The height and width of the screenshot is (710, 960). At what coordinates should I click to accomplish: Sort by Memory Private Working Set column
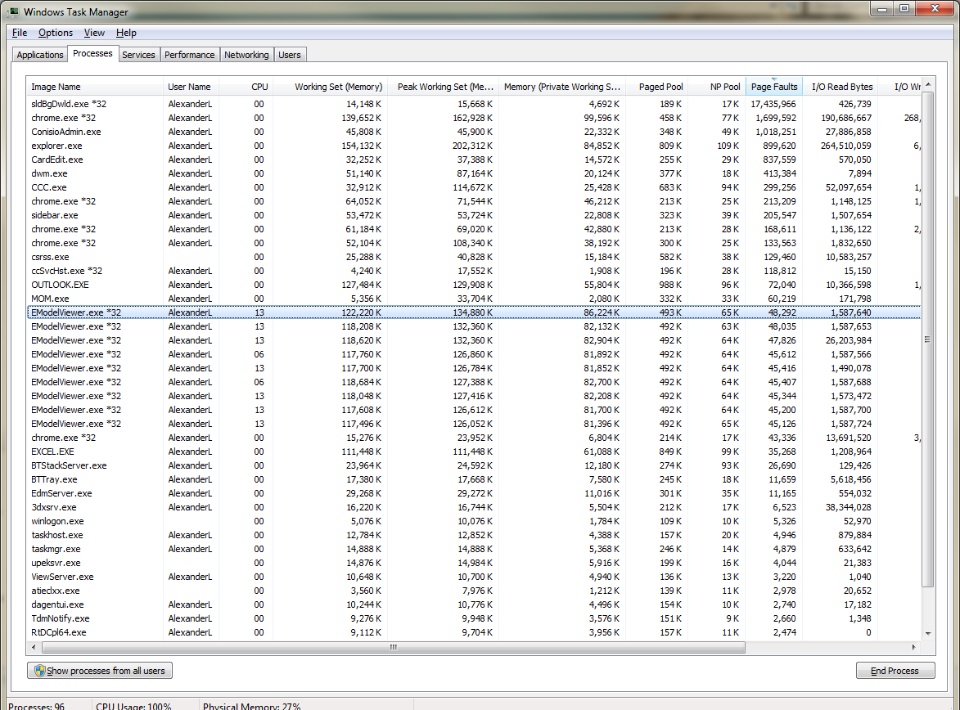coord(562,87)
